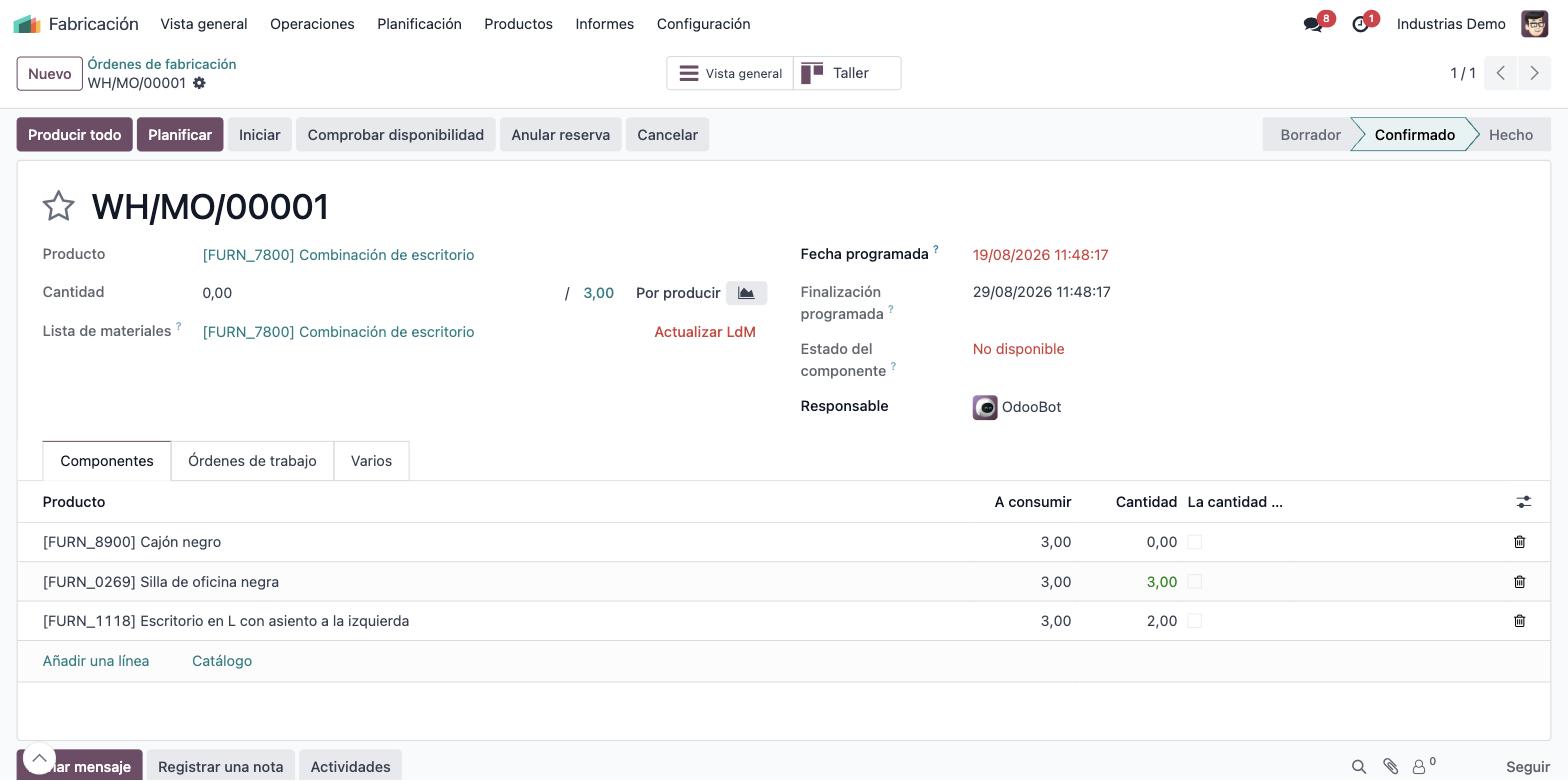Click Seguir to follow record
Viewport: 1568px width, 781px height.
click(x=1528, y=767)
